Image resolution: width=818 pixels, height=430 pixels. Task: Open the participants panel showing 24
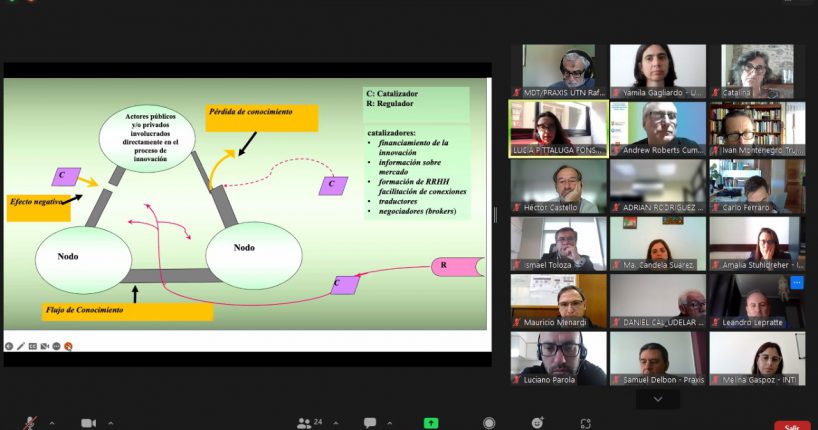(x=304, y=423)
